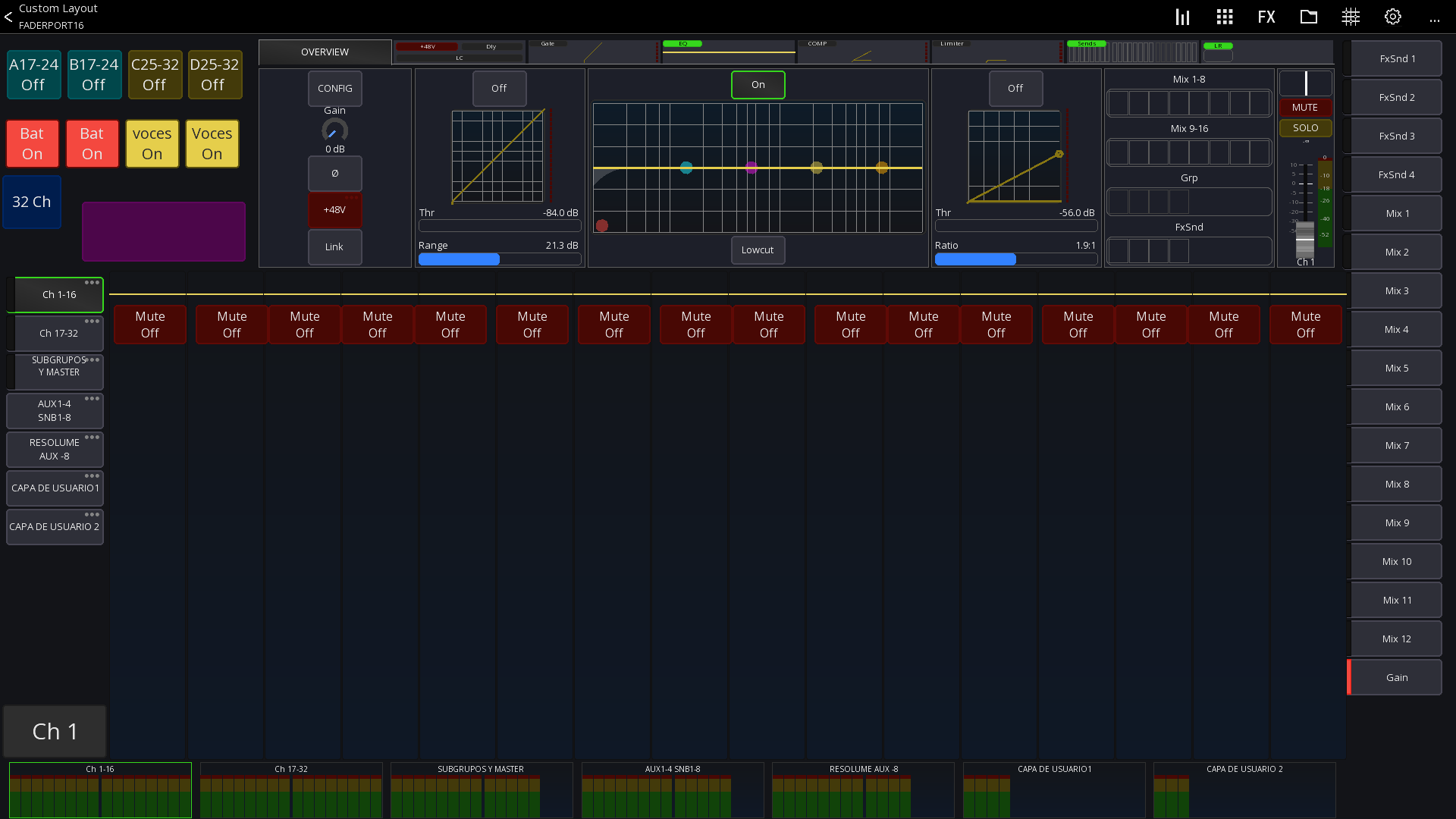The image size is (1456, 819).
Task: Click the purple custom pad
Action: point(164,232)
